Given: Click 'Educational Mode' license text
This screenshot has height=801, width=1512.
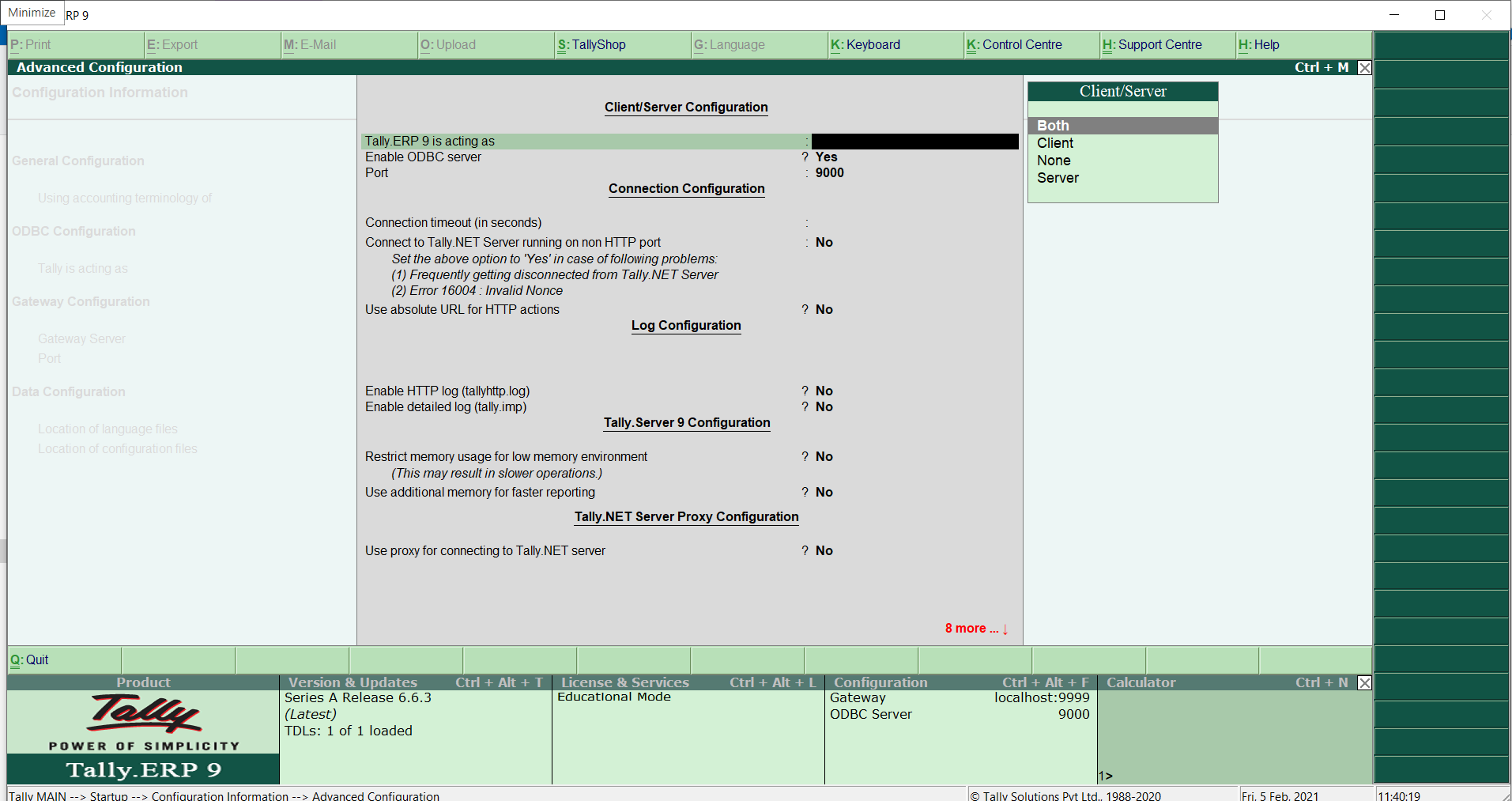Looking at the screenshot, I should [614, 697].
